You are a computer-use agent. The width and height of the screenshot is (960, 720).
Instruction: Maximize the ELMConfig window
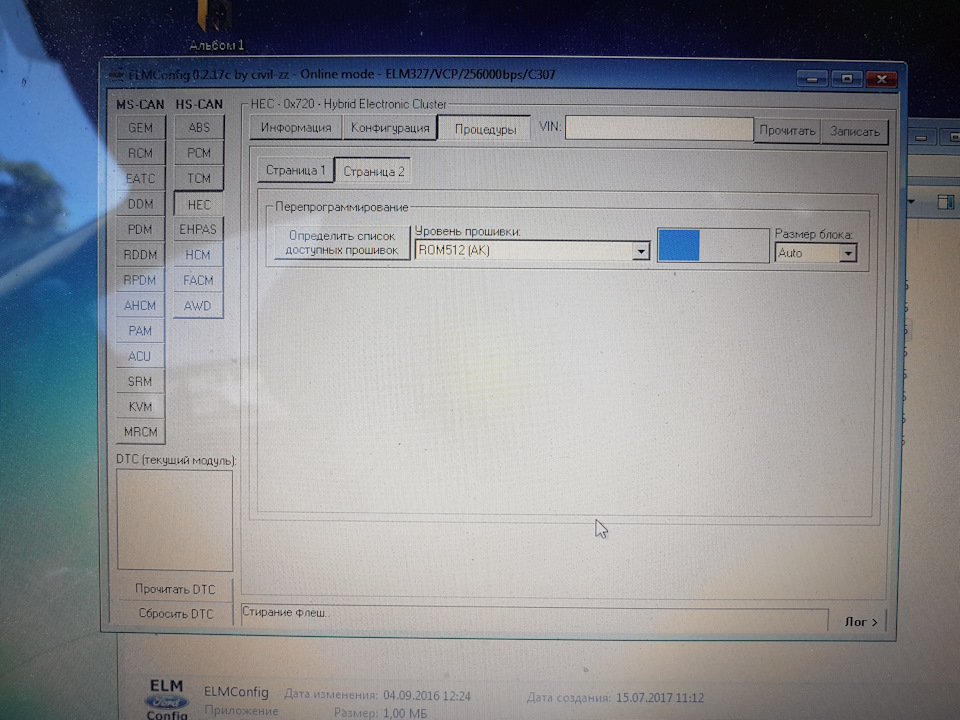(x=847, y=79)
